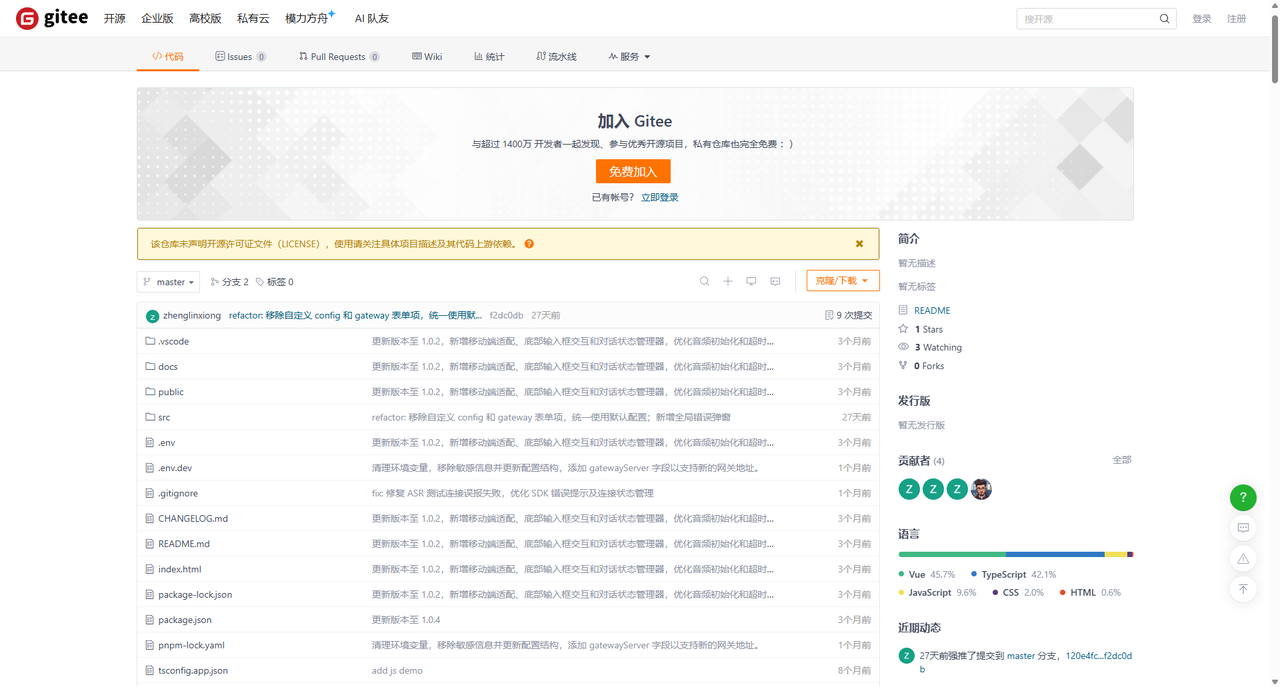This screenshot has width=1280, height=687.
Task: Open the .env.dev file
Action: [175, 468]
